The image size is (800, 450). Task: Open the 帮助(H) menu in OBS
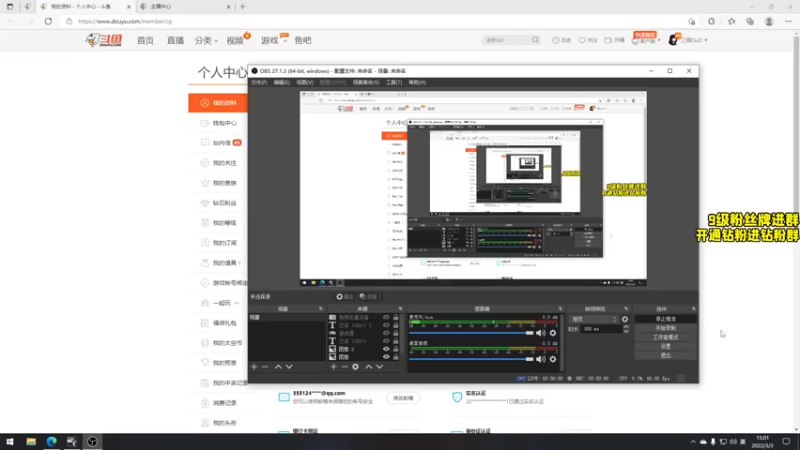[417, 82]
